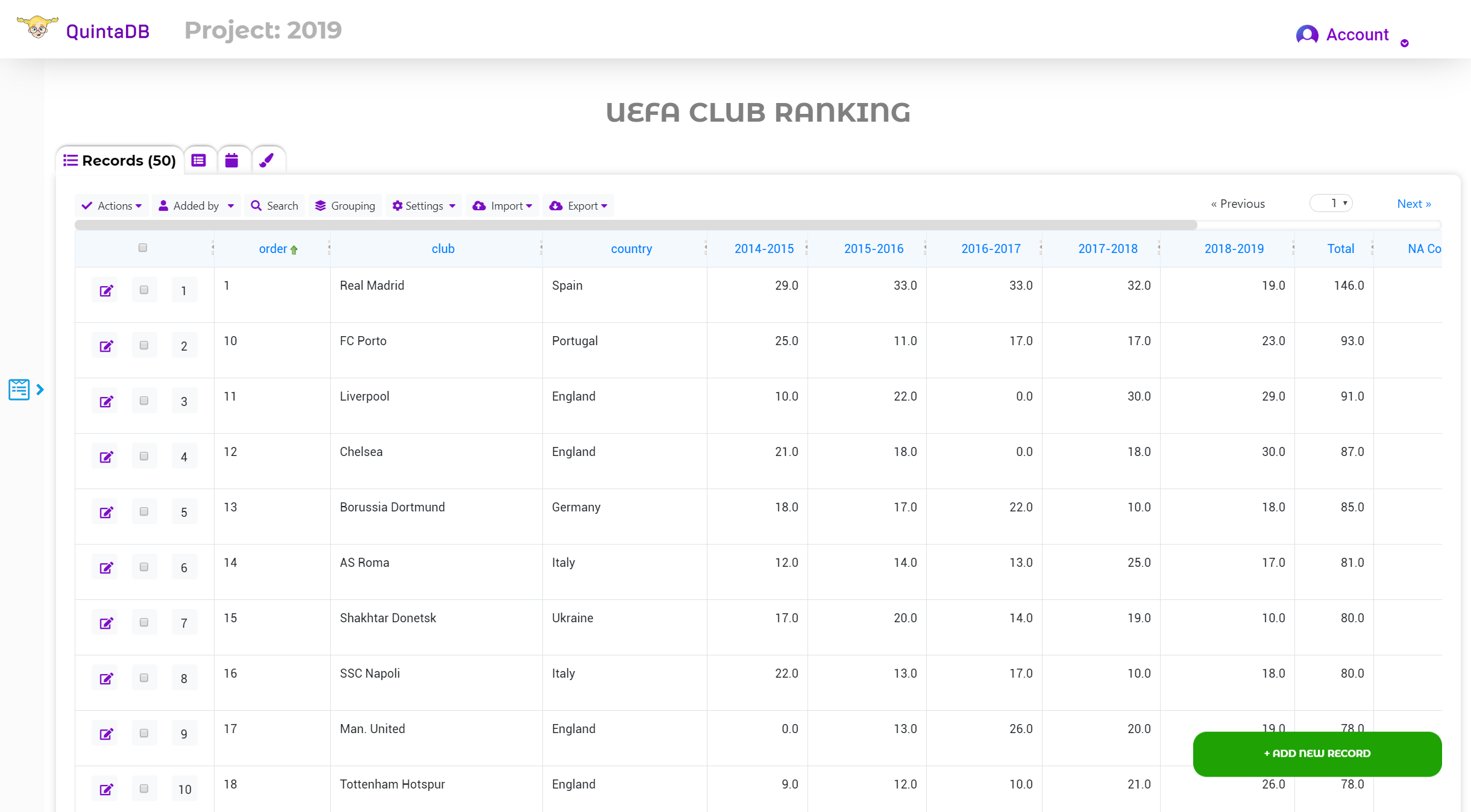The image size is (1471, 812).
Task: Select the AS Roma row checkbox
Action: click(x=144, y=567)
